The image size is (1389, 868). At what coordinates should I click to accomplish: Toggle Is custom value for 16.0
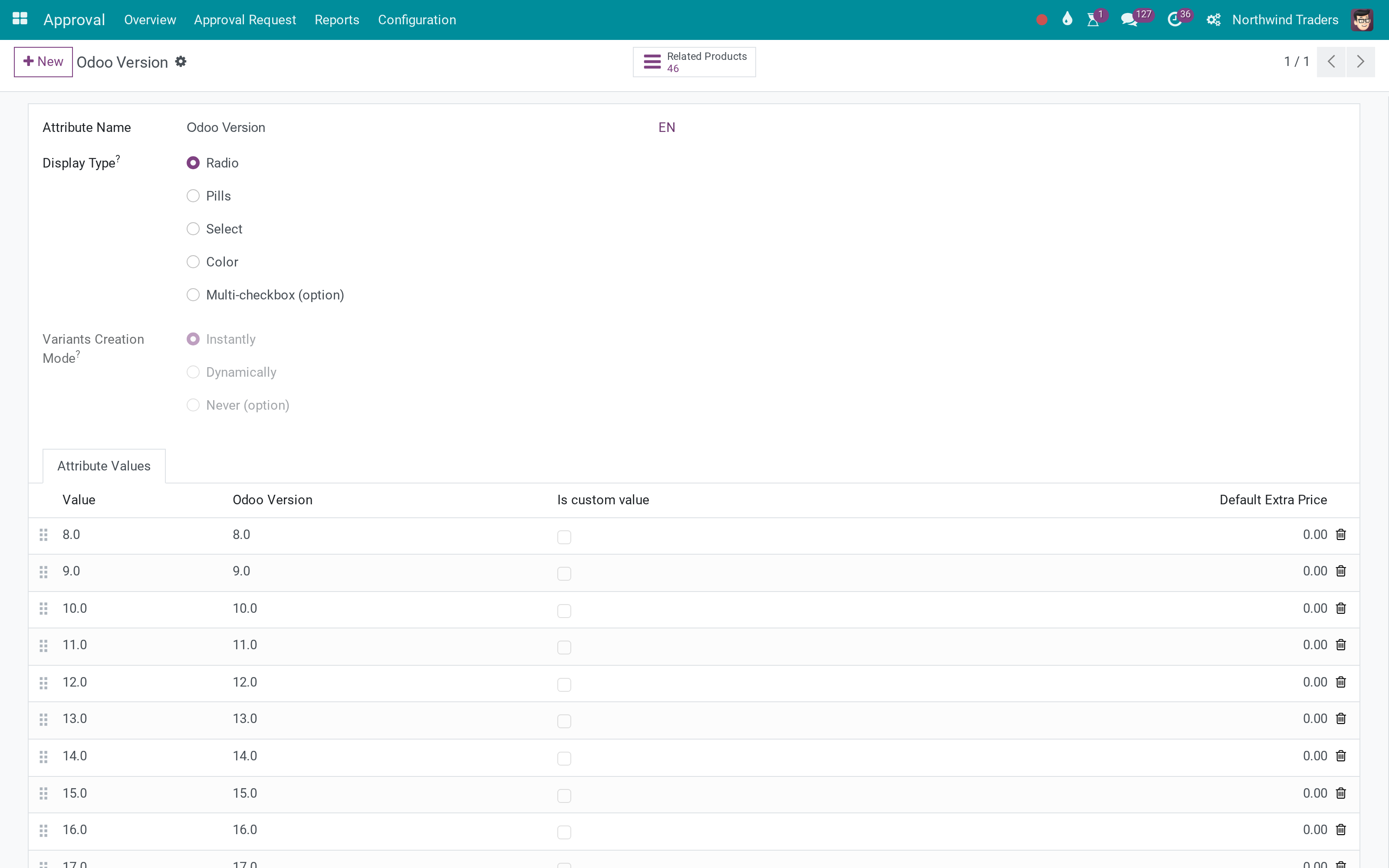564,832
